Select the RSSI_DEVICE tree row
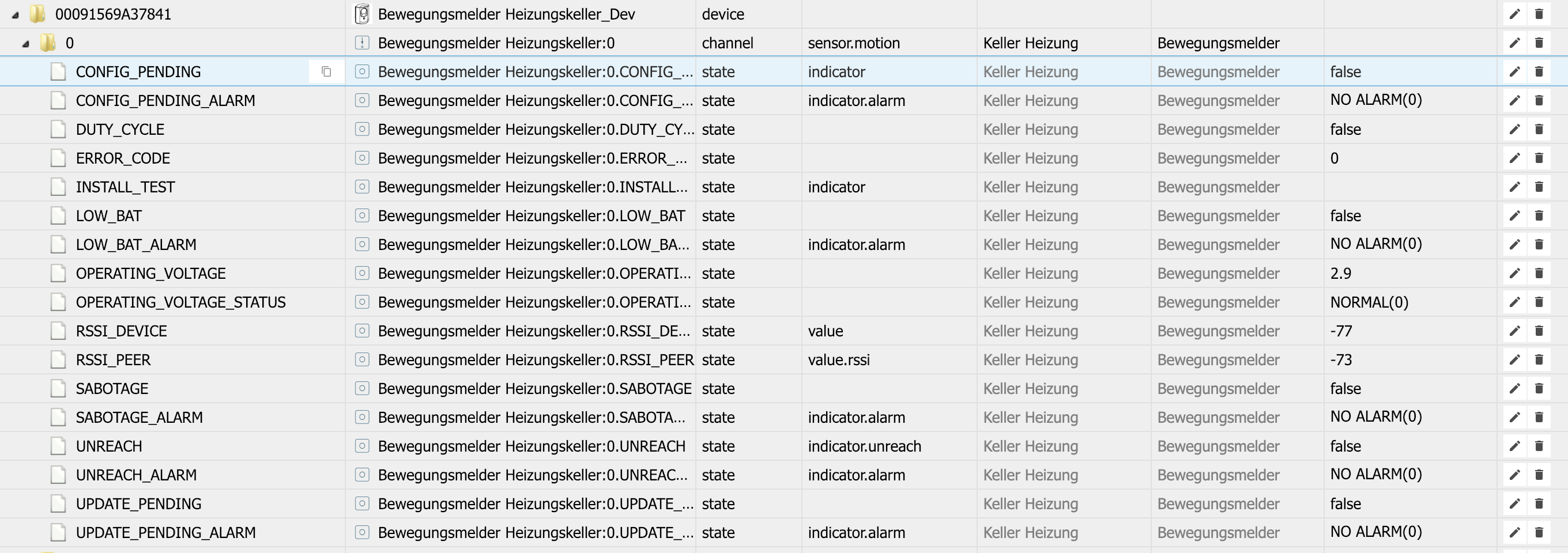1568x553 pixels. click(784, 331)
